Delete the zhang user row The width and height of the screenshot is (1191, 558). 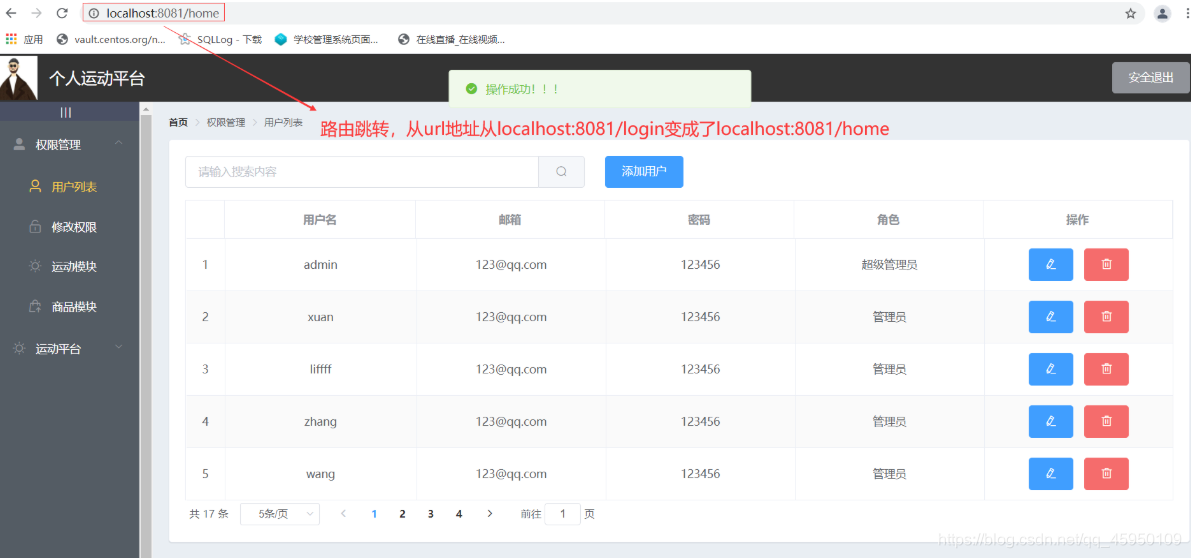click(1106, 421)
